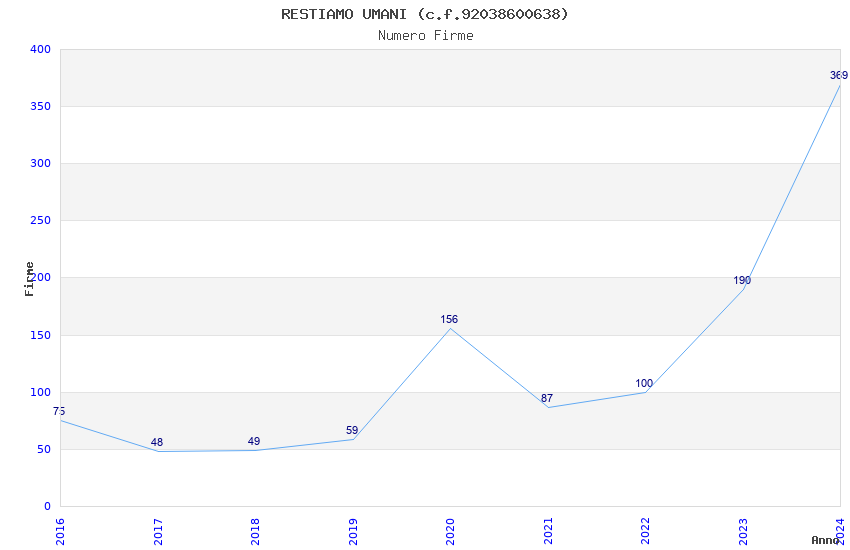This screenshot has width=850, height=550.
Task: Click the 49 data label for 2018
Action: pyautogui.click(x=254, y=442)
